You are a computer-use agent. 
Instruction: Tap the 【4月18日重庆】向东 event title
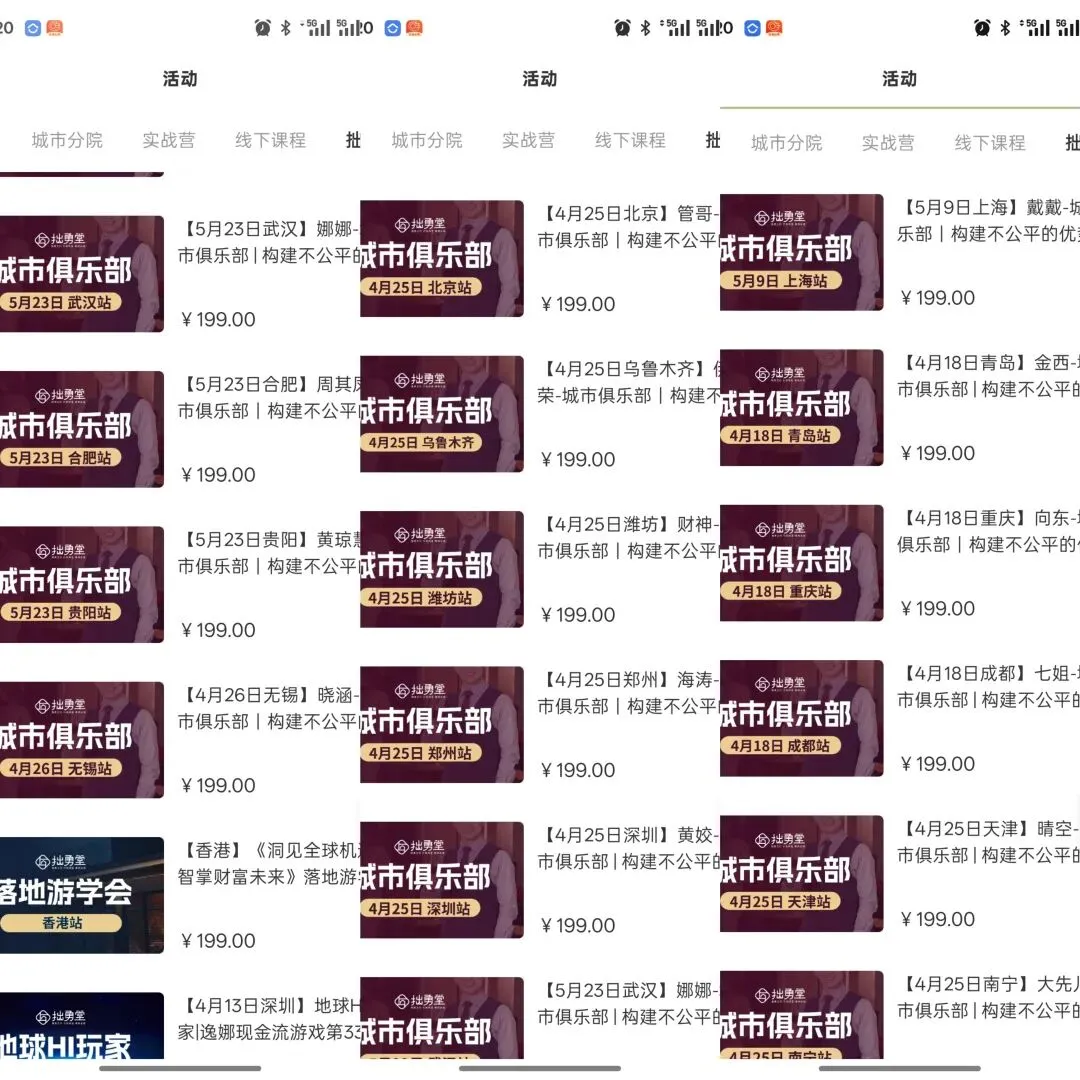(x=988, y=531)
